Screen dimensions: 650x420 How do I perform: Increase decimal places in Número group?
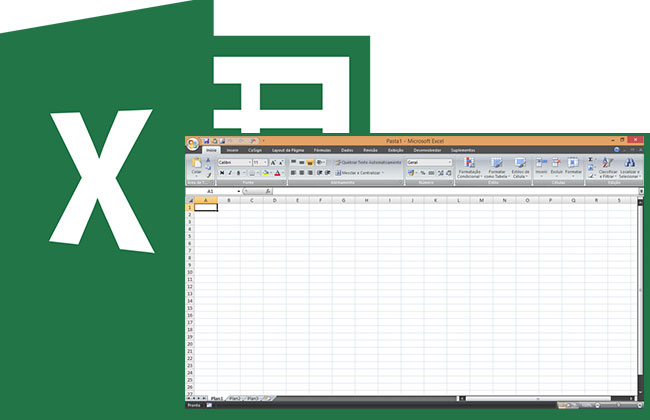coord(441,173)
